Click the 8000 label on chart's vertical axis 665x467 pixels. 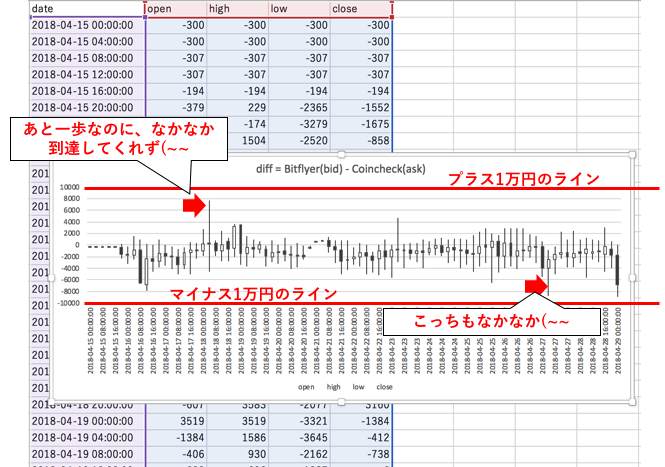click(x=72, y=199)
